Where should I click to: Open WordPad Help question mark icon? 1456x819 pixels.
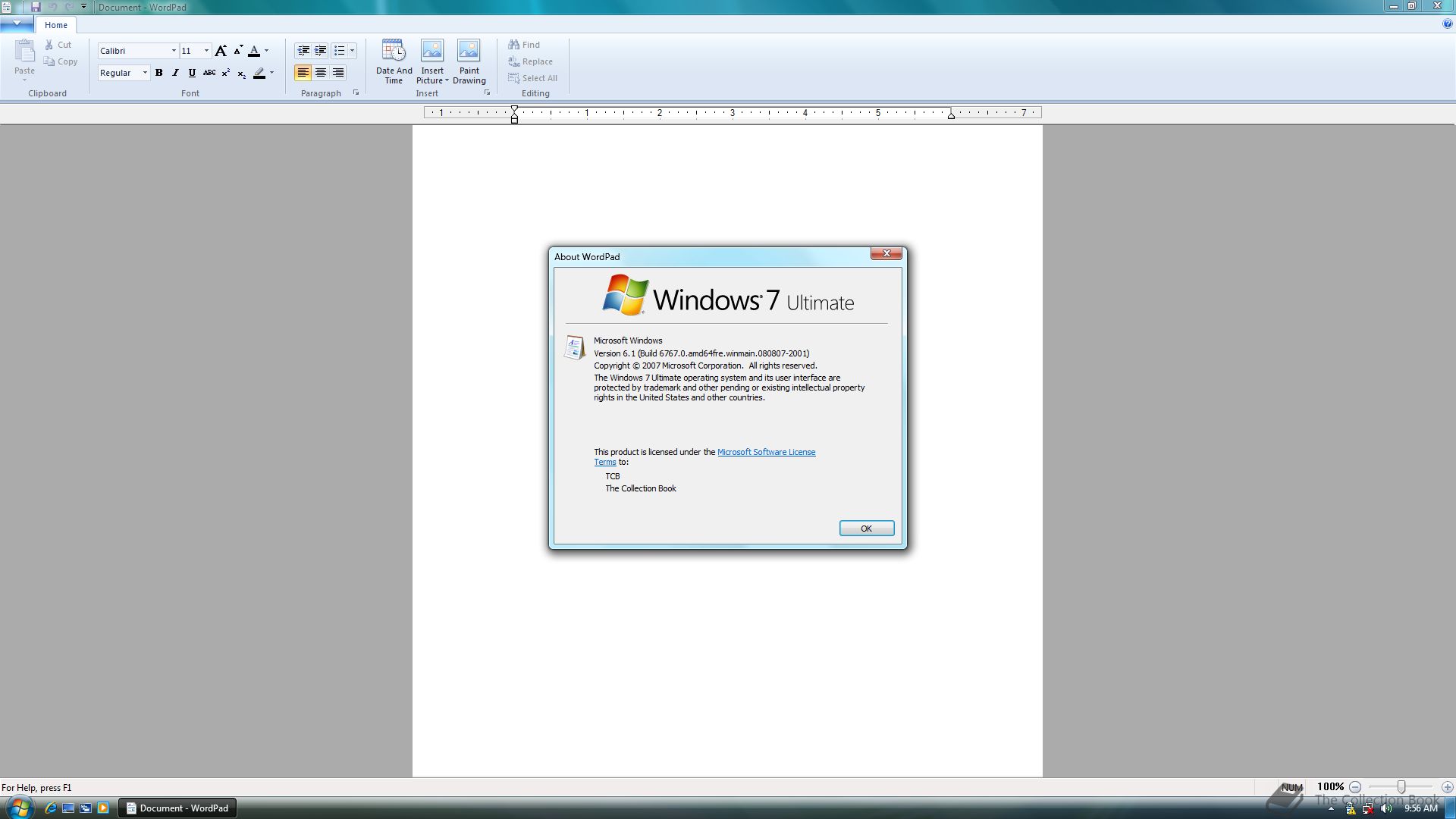pos(1447,24)
